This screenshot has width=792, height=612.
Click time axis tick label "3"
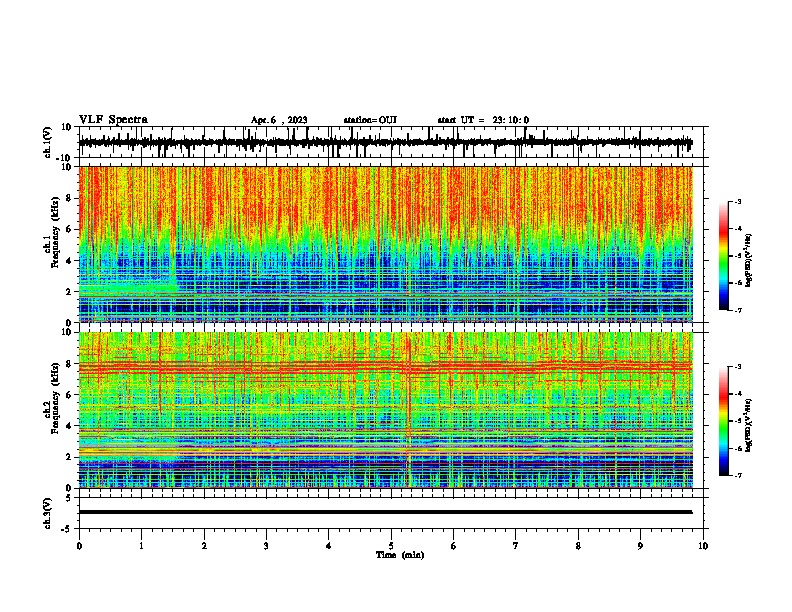[x=266, y=546]
